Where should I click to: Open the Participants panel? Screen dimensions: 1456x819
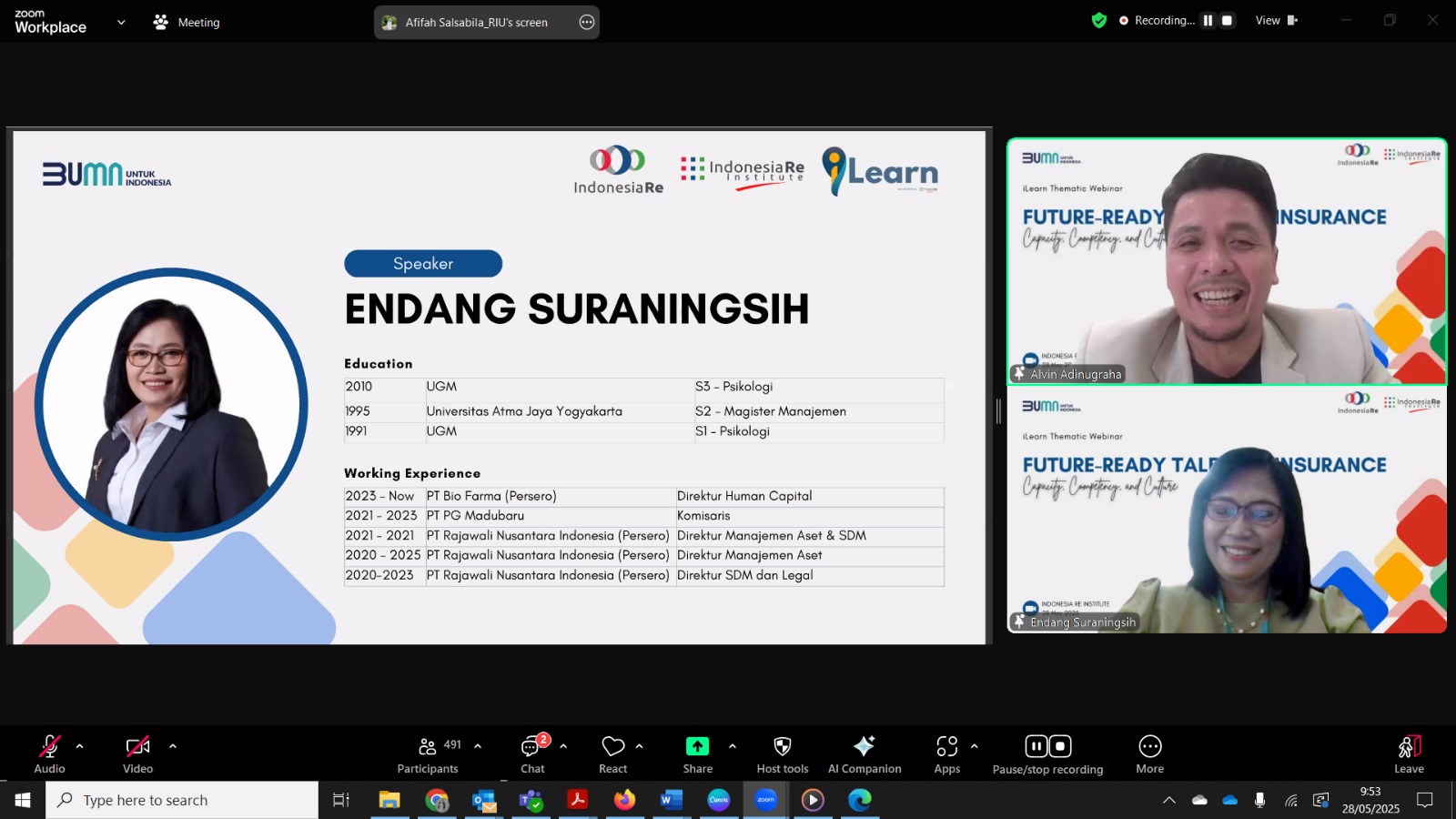(428, 754)
